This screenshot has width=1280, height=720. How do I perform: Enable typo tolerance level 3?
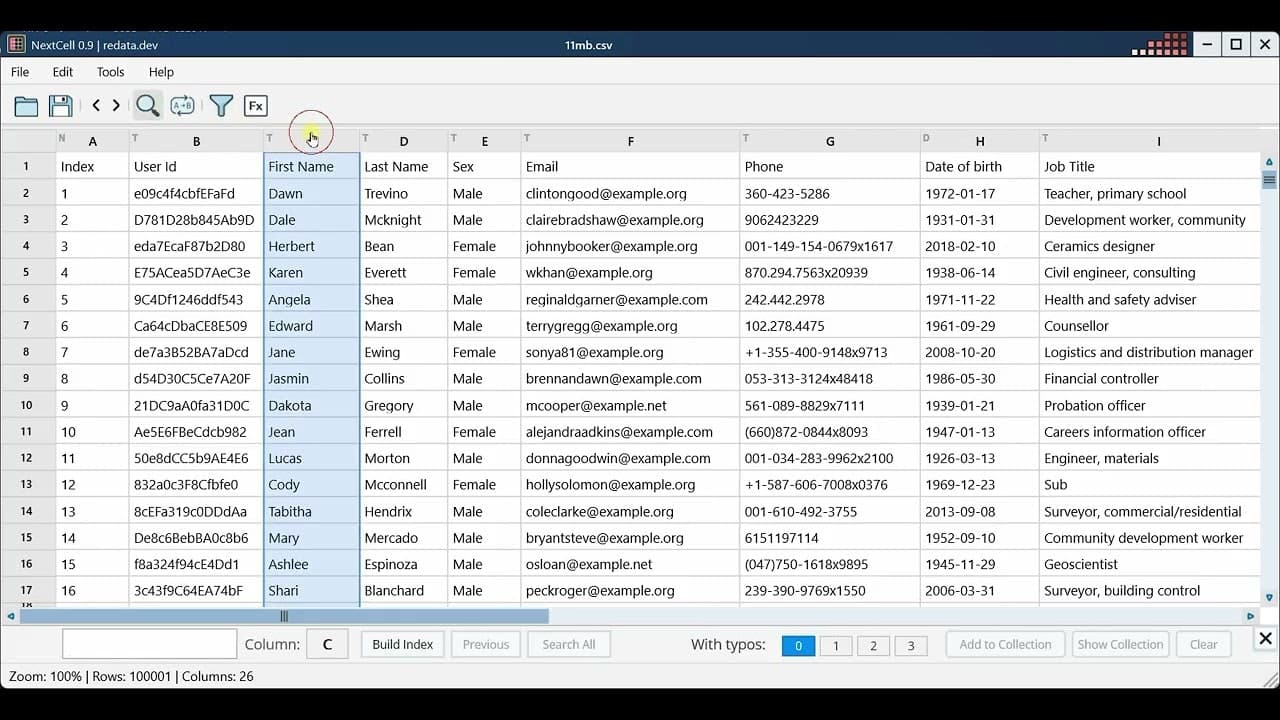click(x=910, y=645)
